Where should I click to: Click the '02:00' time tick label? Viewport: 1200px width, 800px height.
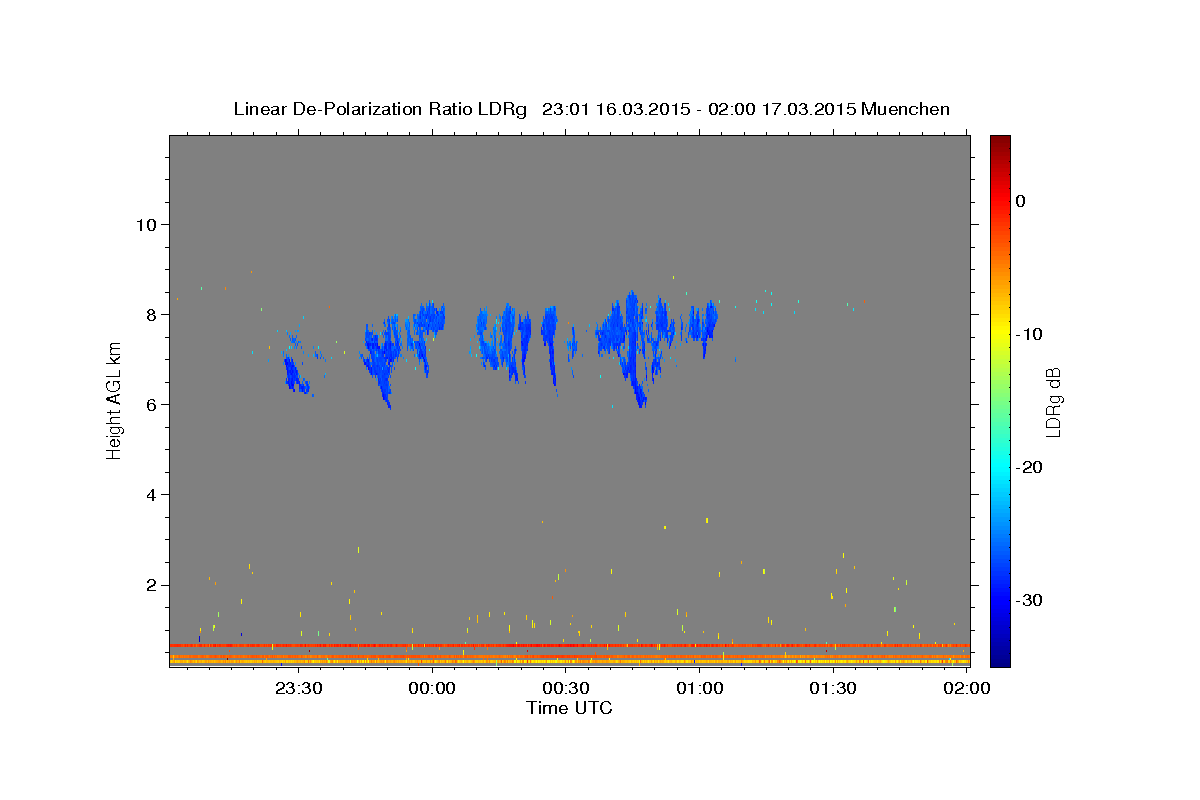[967, 688]
